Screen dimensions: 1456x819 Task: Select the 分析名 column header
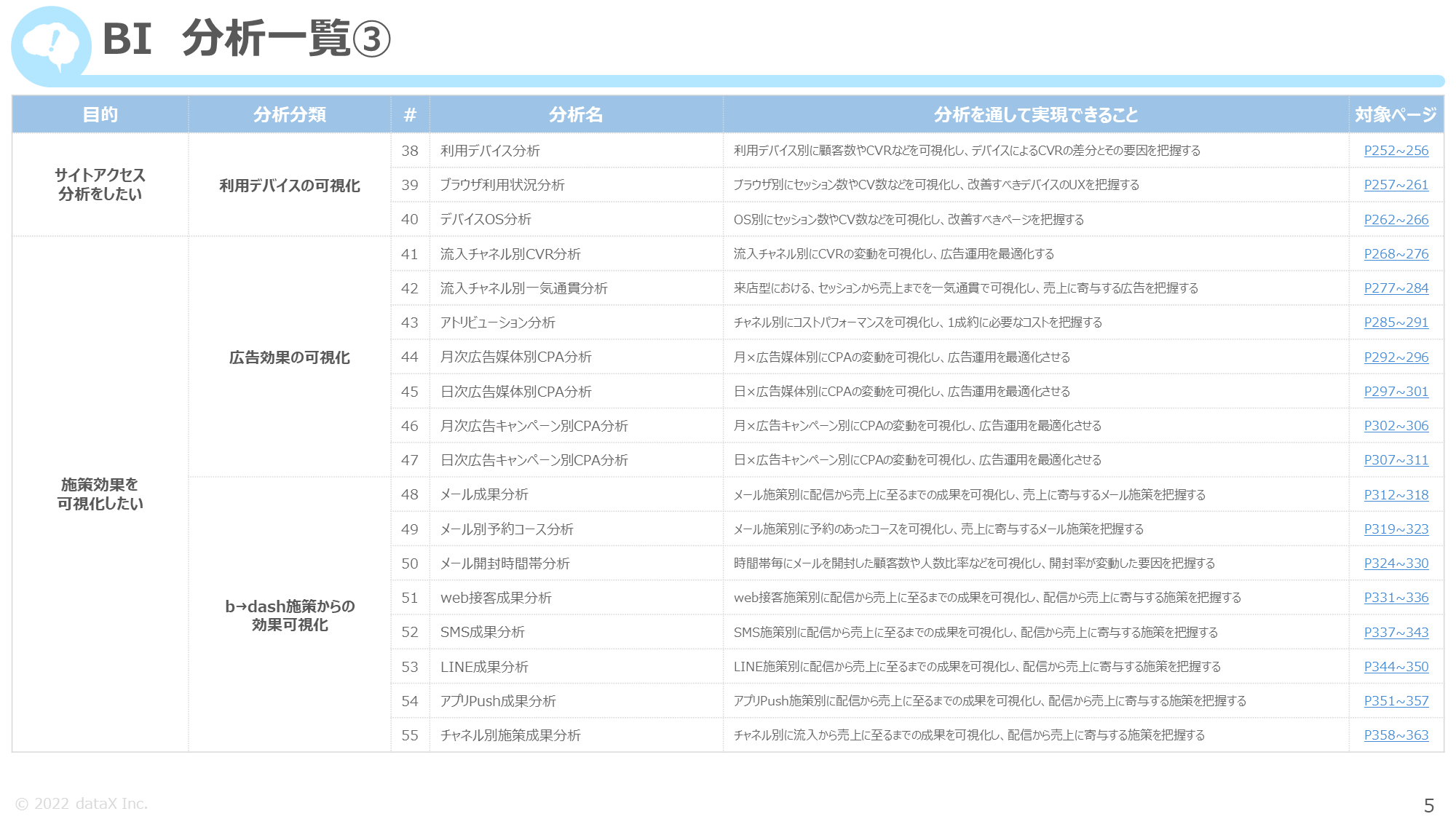point(576,114)
